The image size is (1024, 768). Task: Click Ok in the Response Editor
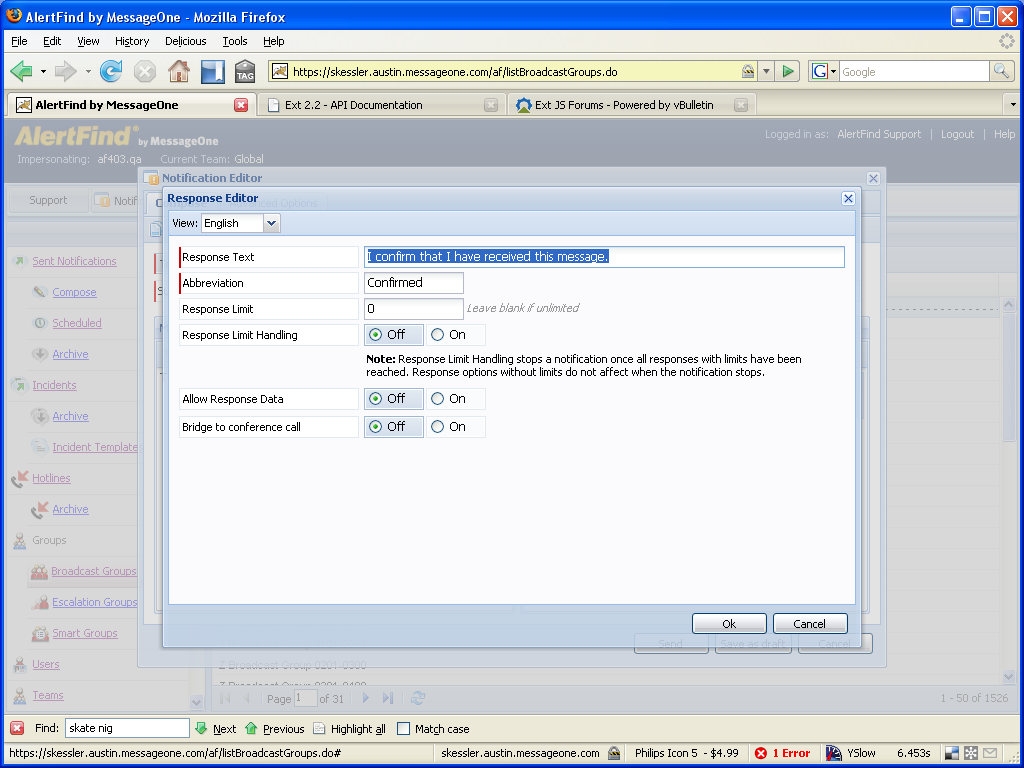click(x=729, y=624)
